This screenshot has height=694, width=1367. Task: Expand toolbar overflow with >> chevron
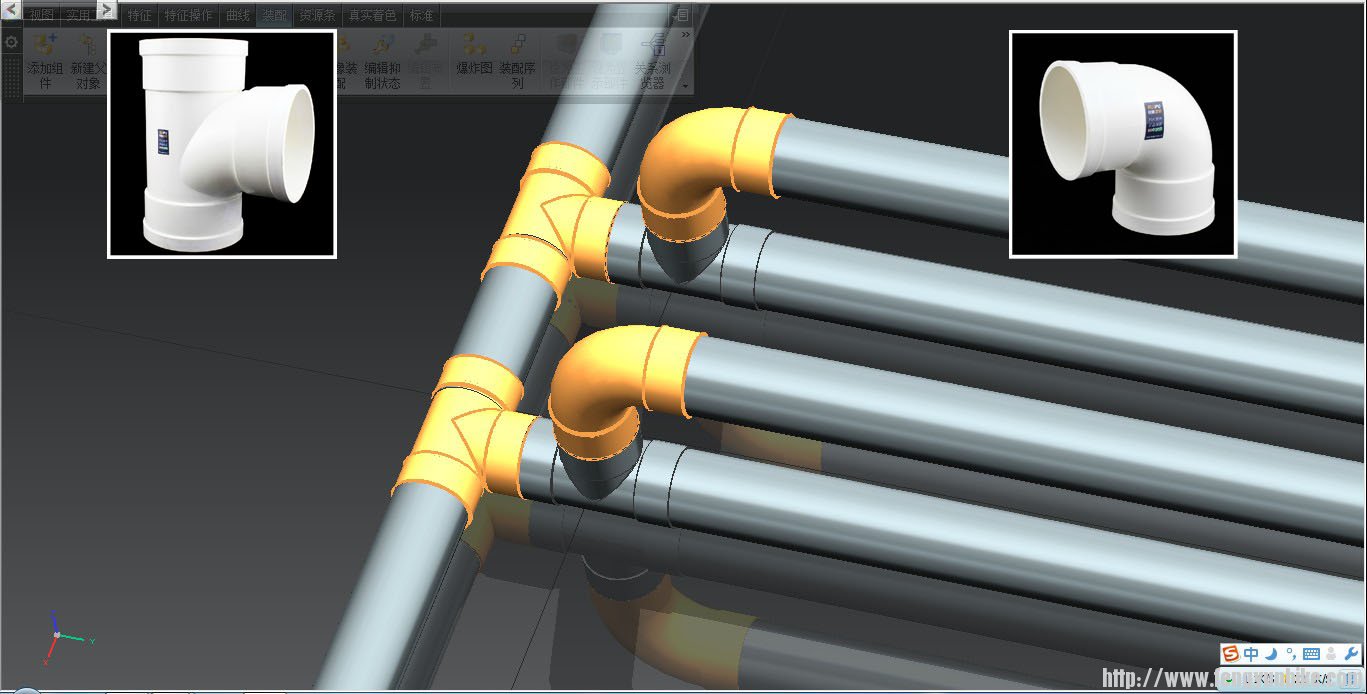coord(685,35)
